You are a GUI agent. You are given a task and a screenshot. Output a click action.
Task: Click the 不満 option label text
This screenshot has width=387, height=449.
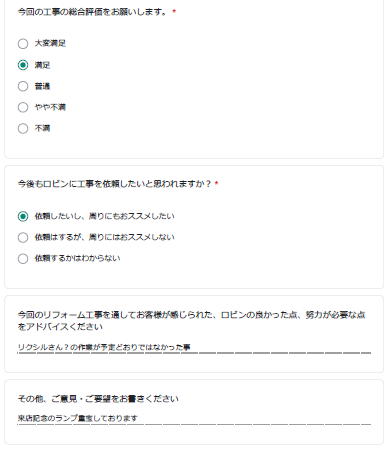tap(42, 128)
